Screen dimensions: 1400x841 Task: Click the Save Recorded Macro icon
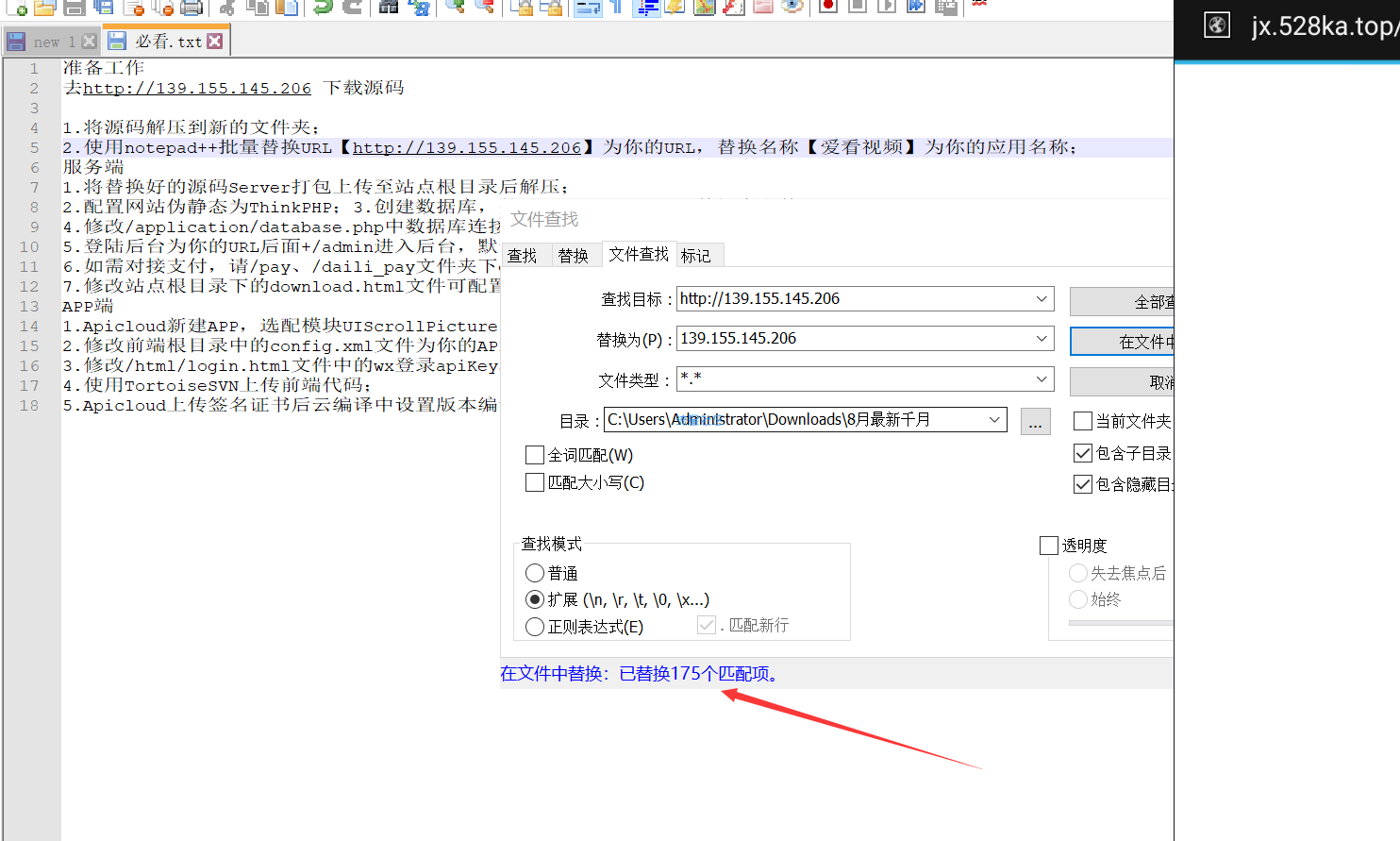tap(945, 8)
